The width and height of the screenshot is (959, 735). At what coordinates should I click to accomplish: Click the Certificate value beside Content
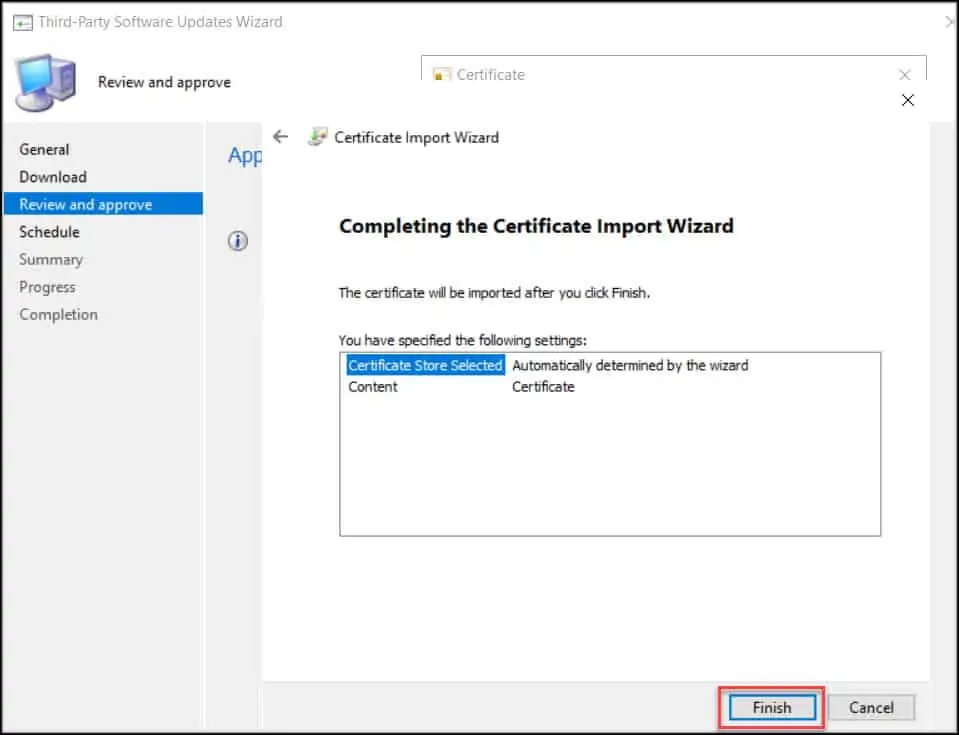pyautogui.click(x=543, y=386)
